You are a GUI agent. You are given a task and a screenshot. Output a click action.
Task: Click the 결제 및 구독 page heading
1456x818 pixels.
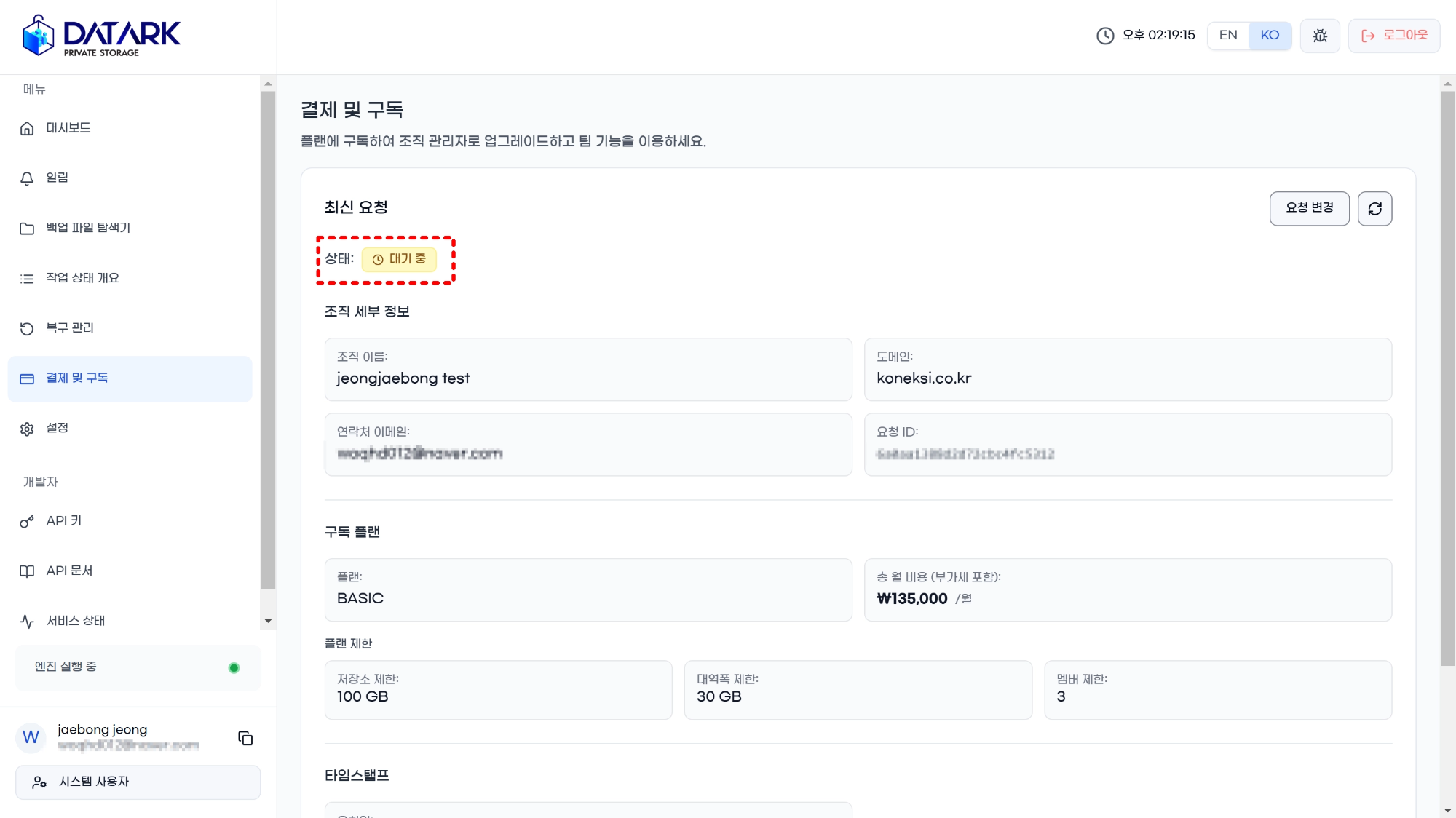pyautogui.click(x=352, y=110)
